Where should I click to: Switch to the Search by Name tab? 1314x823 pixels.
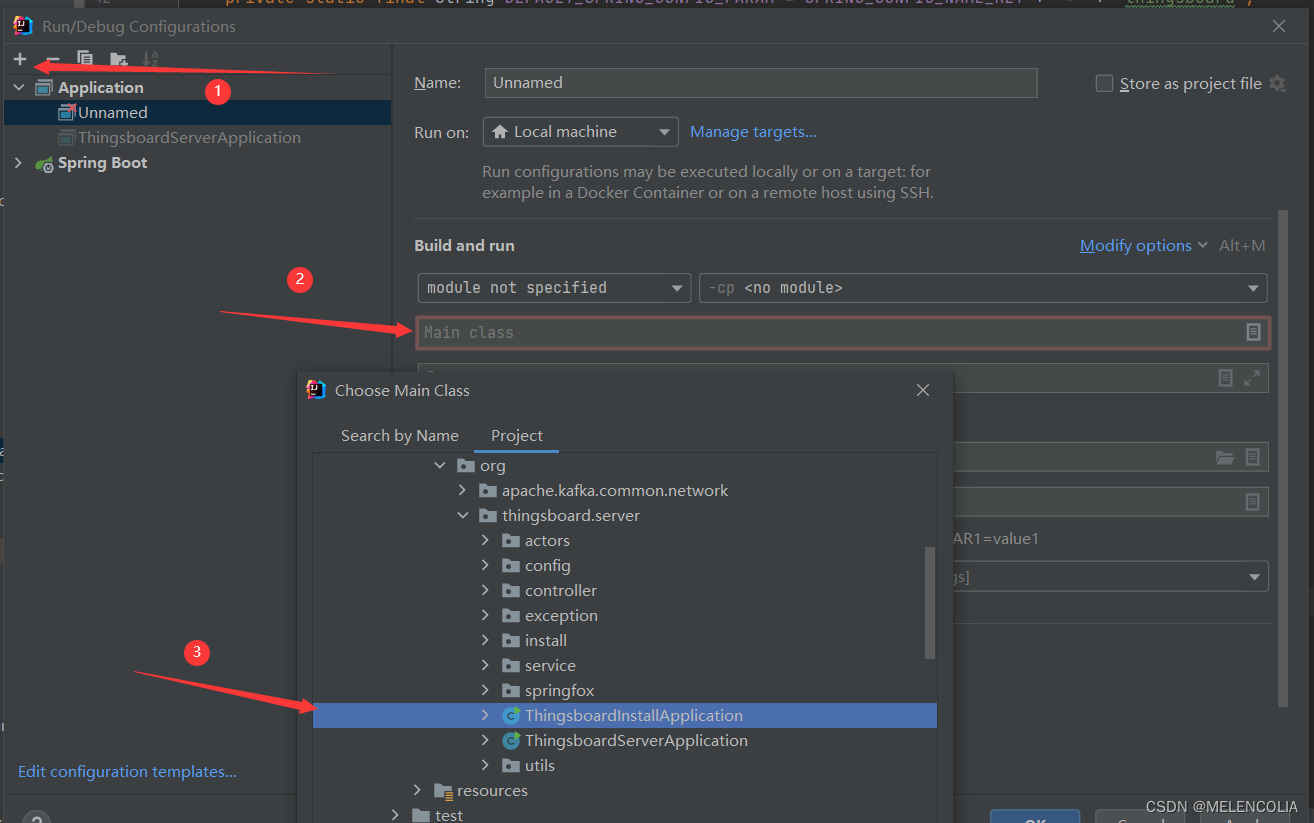(400, 436)
